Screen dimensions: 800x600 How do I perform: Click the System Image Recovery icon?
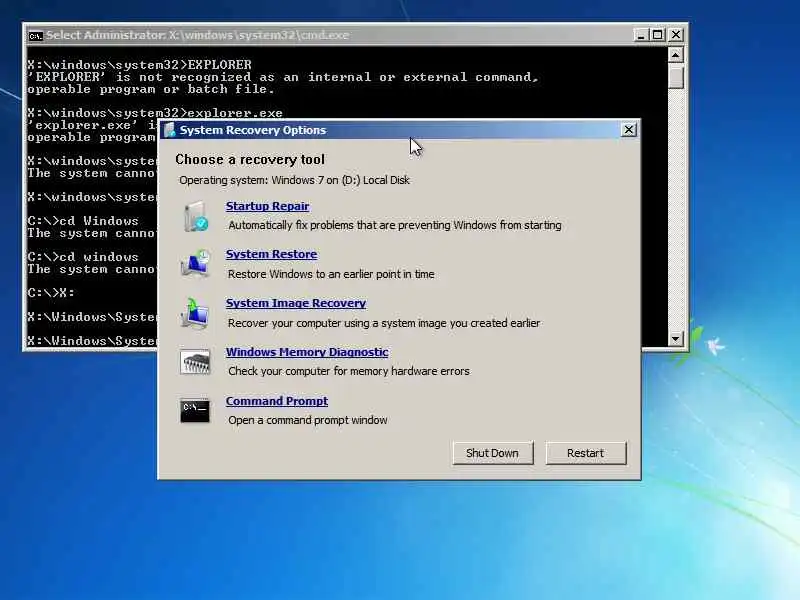pos(194,313)
